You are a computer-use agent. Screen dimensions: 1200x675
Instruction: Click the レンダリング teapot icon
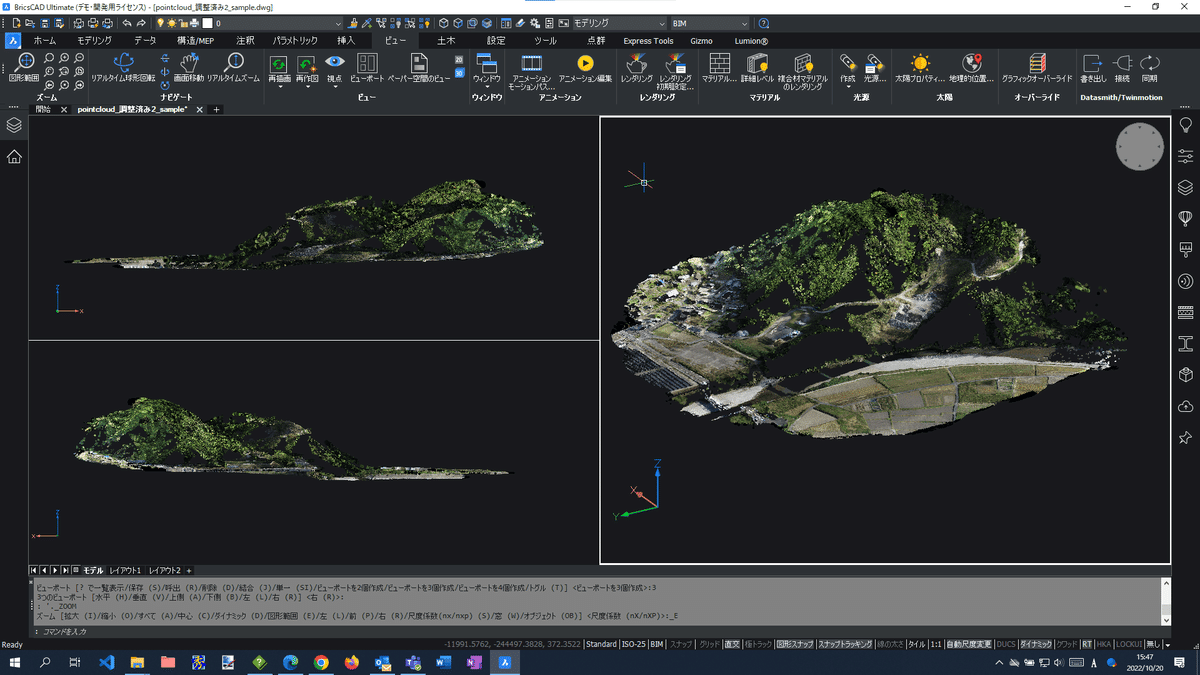click(636, 66)
